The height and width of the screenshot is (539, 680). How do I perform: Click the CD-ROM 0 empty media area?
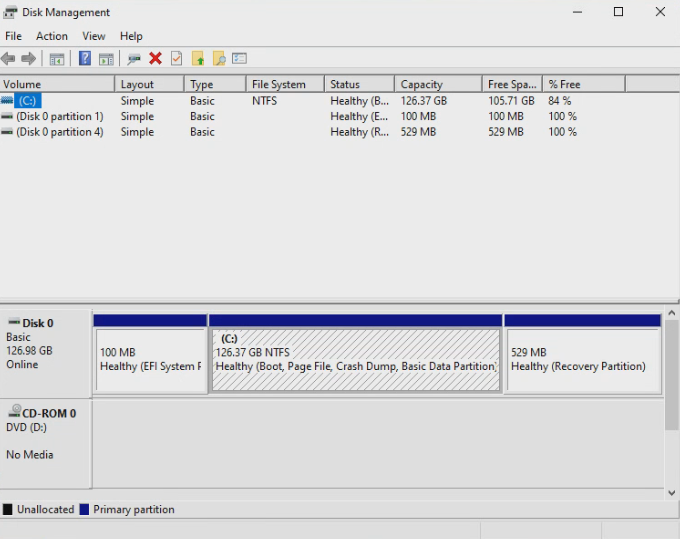378,444
